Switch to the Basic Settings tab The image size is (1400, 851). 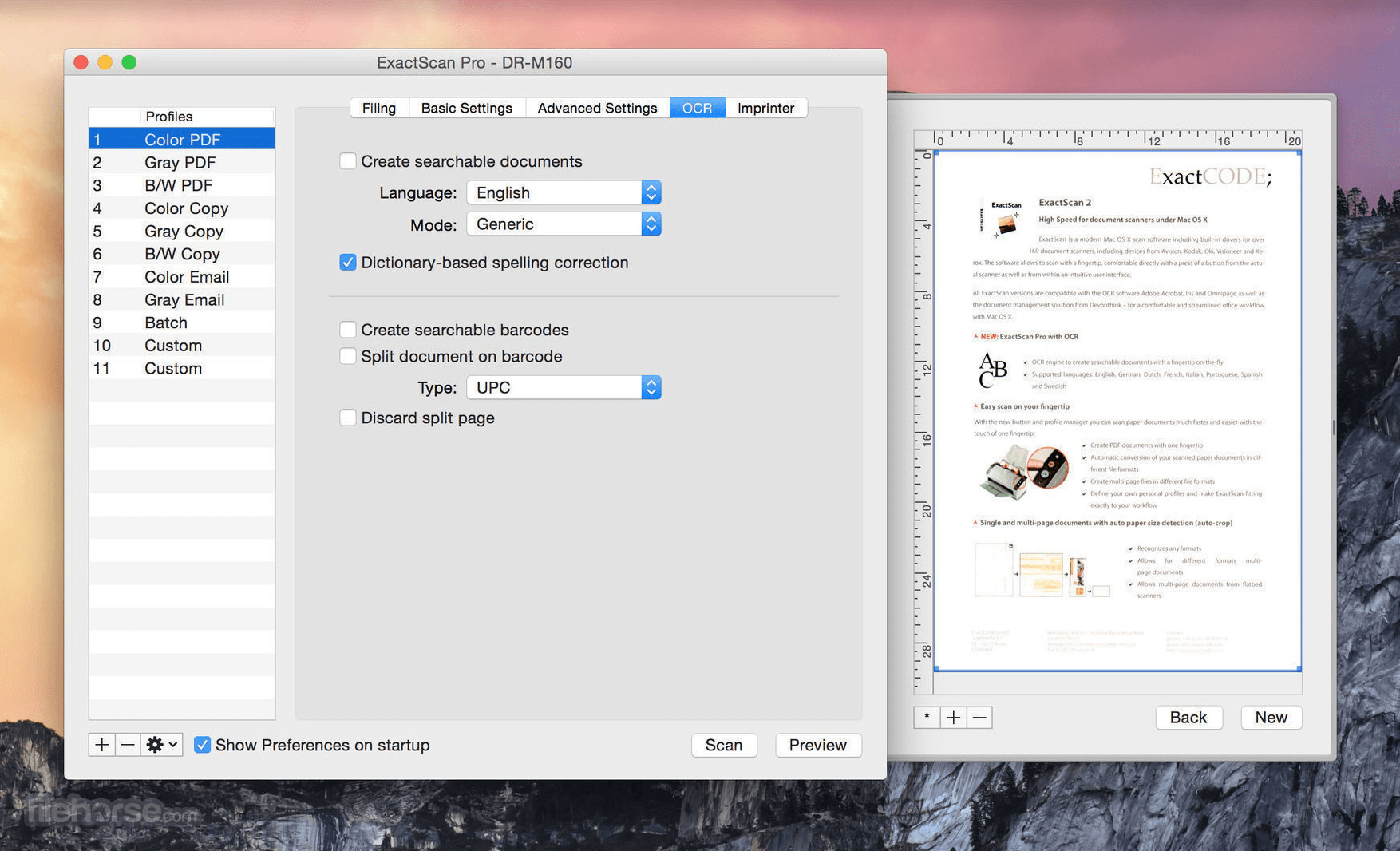coord(467,108)
